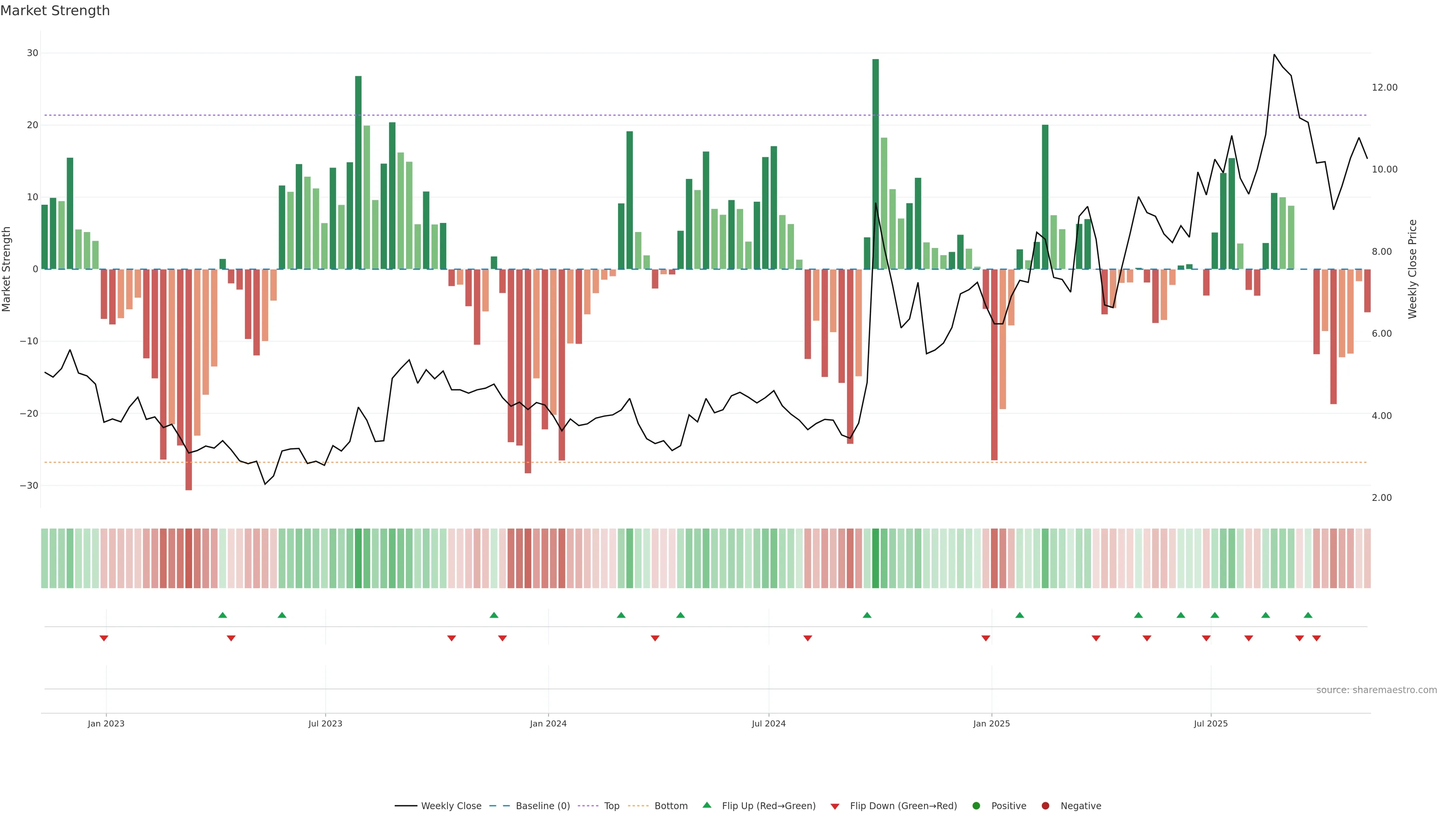The height and width of the screenshot is (819, 1456).
Task: Click the Jan 2024 x-axis label
Action: (548, 723)
